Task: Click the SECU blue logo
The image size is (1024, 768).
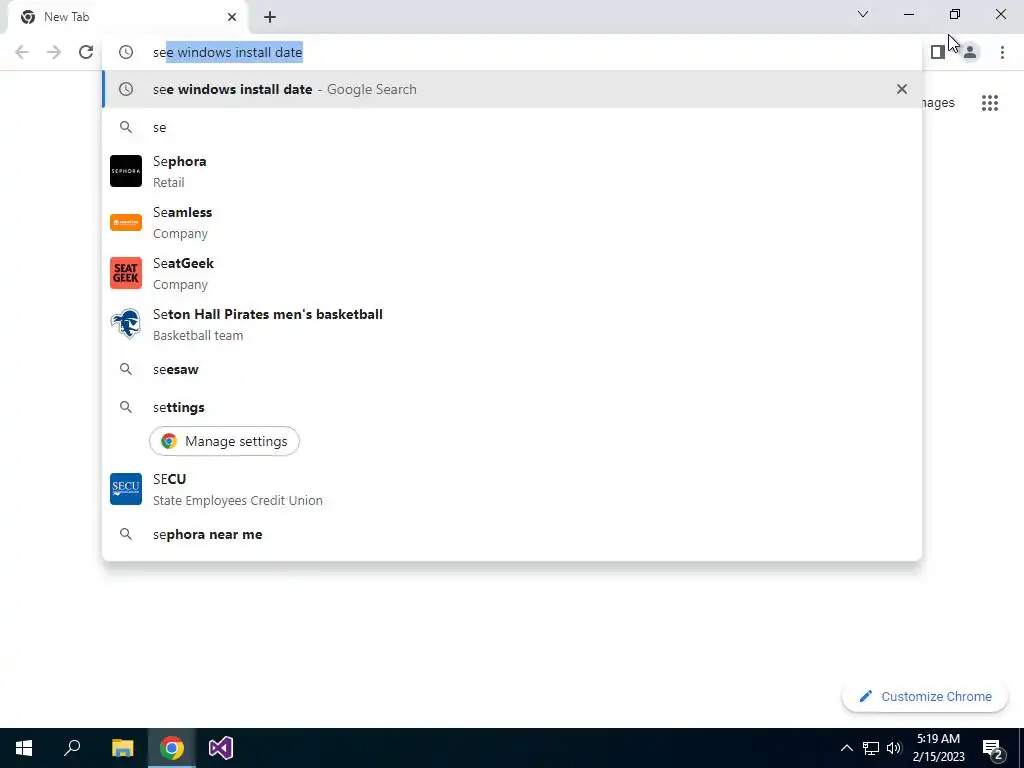Action: [x=126, y=489]
